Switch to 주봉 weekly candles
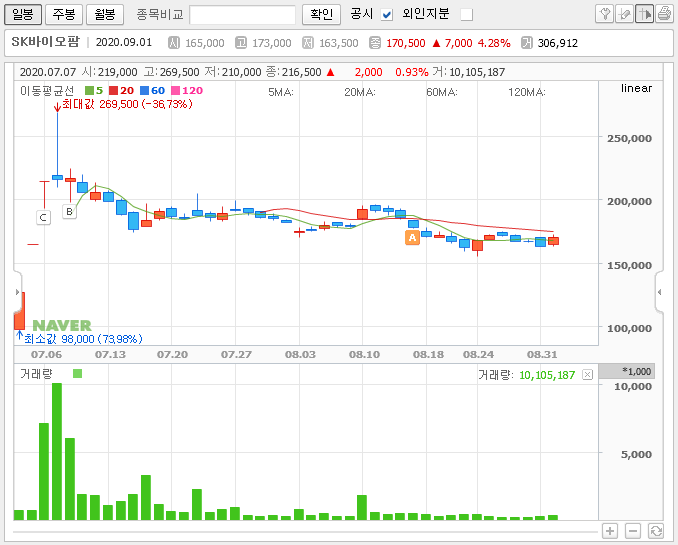The height and width of the screenshot is (545, 678). click(x=64, y=14)
